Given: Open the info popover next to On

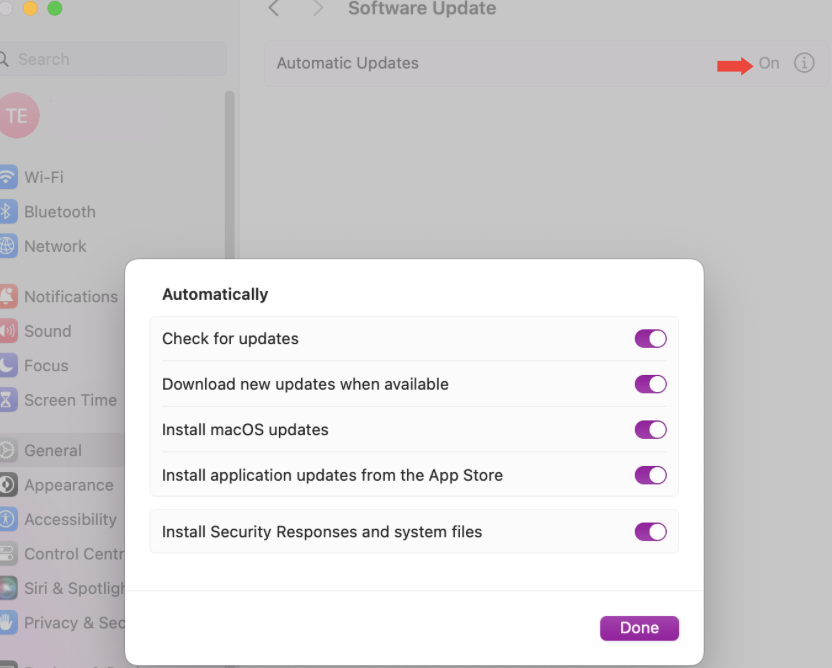Looking at the screenshot, I should [804, 62].
